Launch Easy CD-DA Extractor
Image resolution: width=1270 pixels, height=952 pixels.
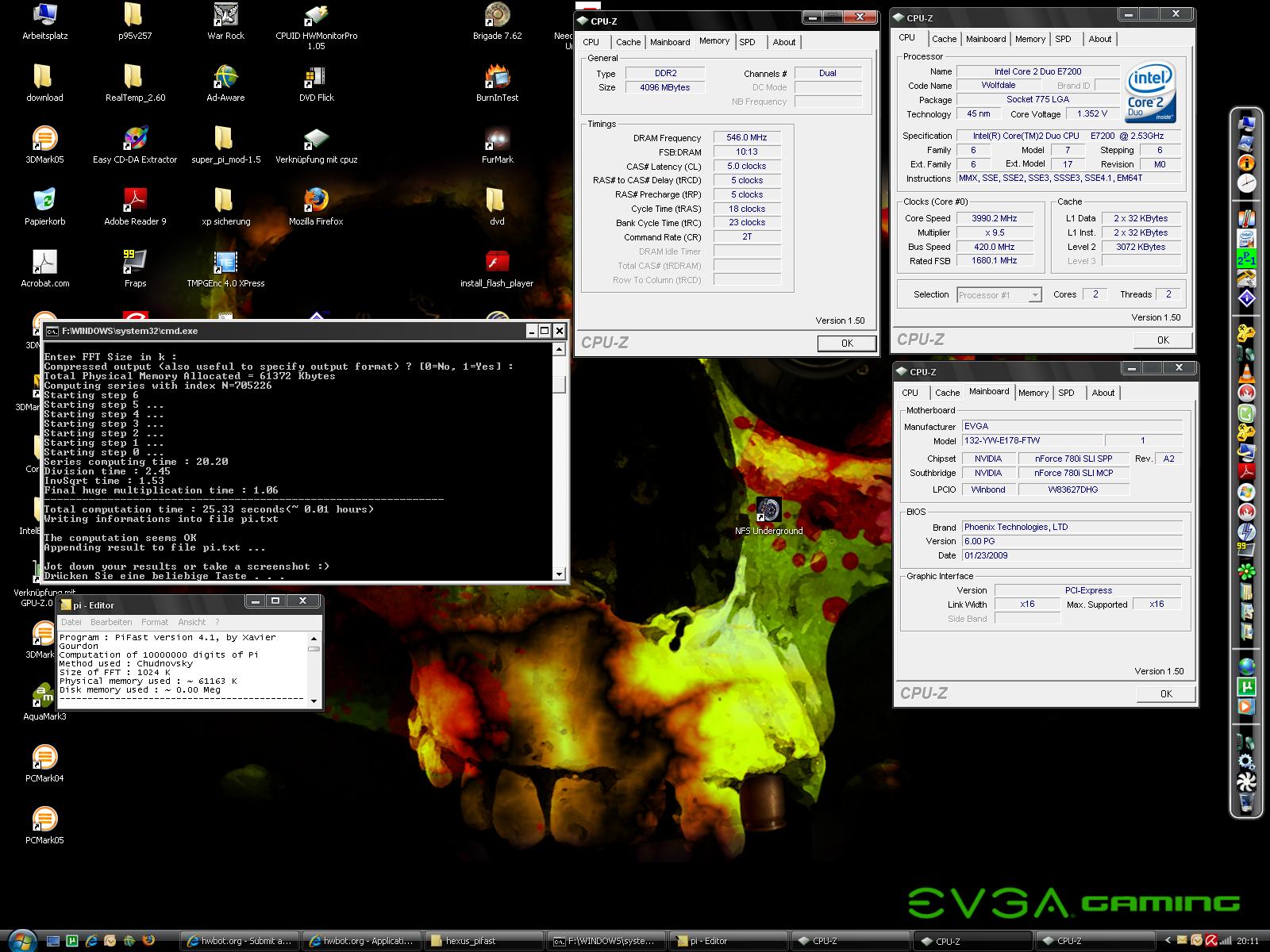point(135,145)
